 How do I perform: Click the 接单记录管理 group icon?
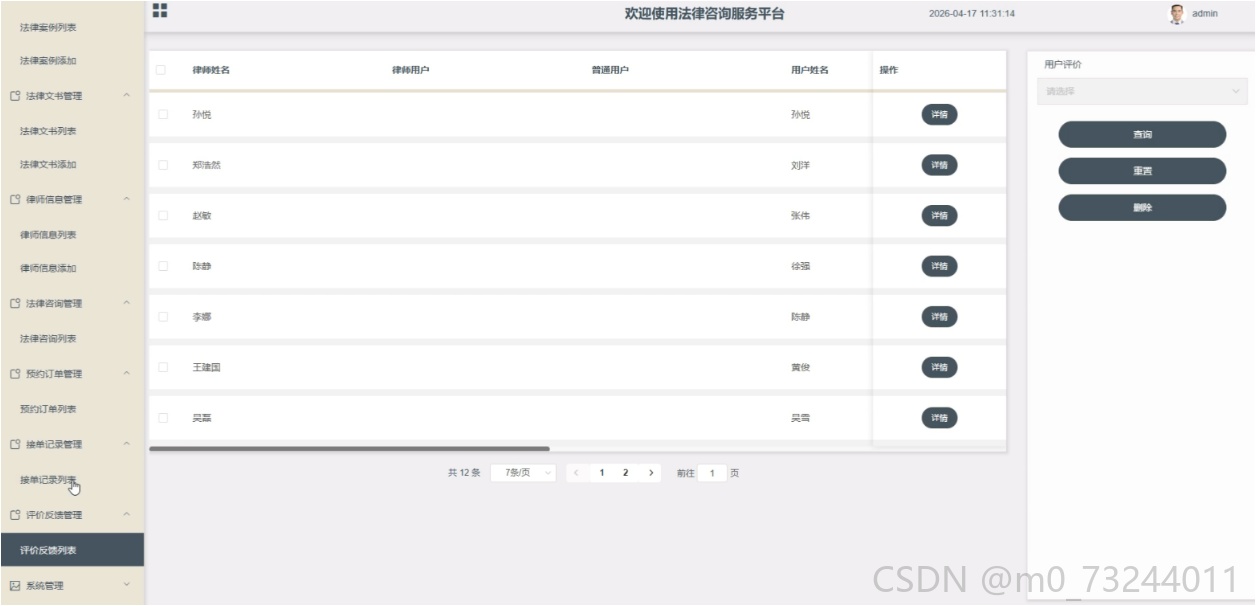coord(15,444)
